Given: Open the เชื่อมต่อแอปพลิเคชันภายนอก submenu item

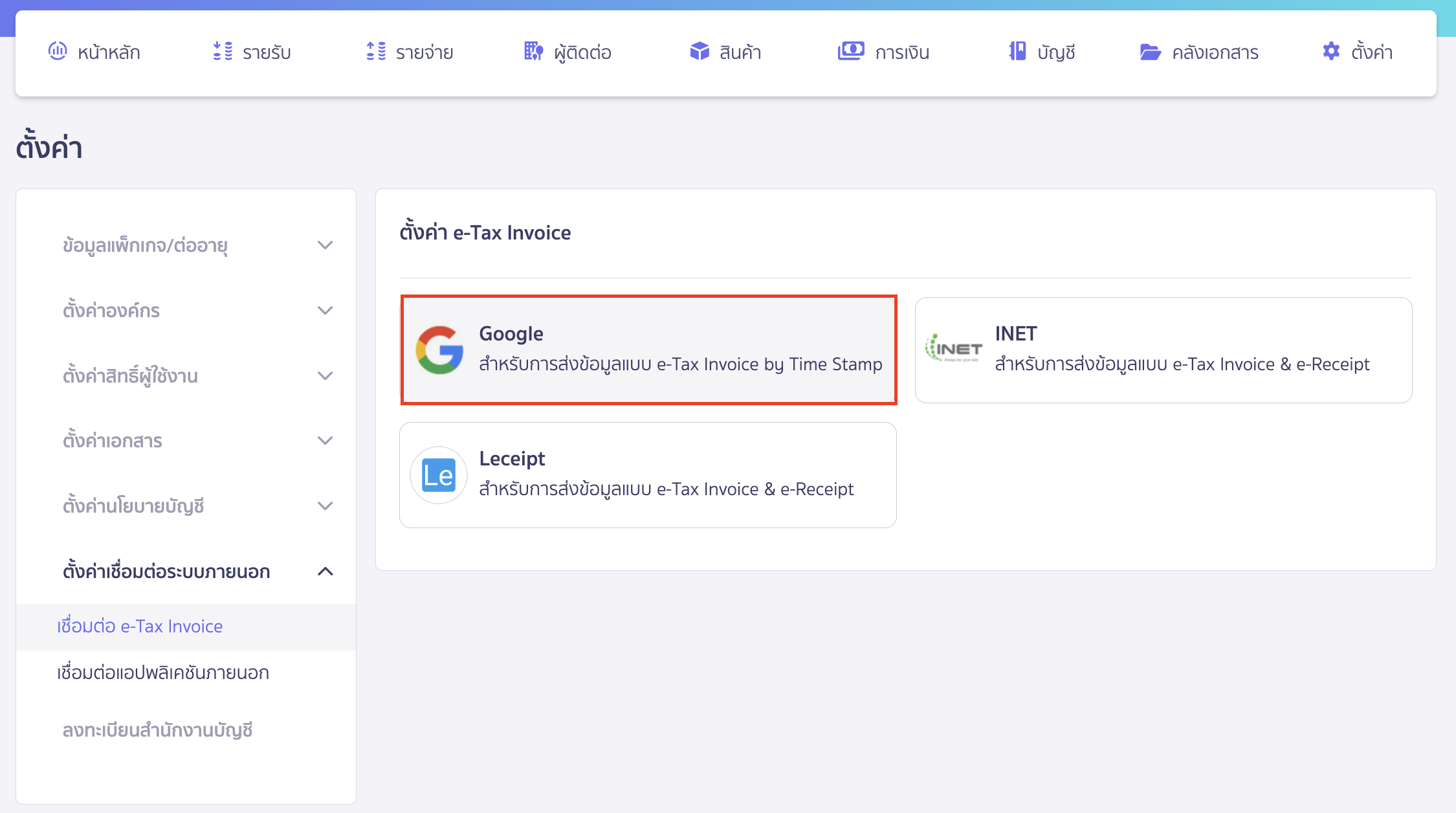Looking at the screenshot, I should [x=163, y=673].
